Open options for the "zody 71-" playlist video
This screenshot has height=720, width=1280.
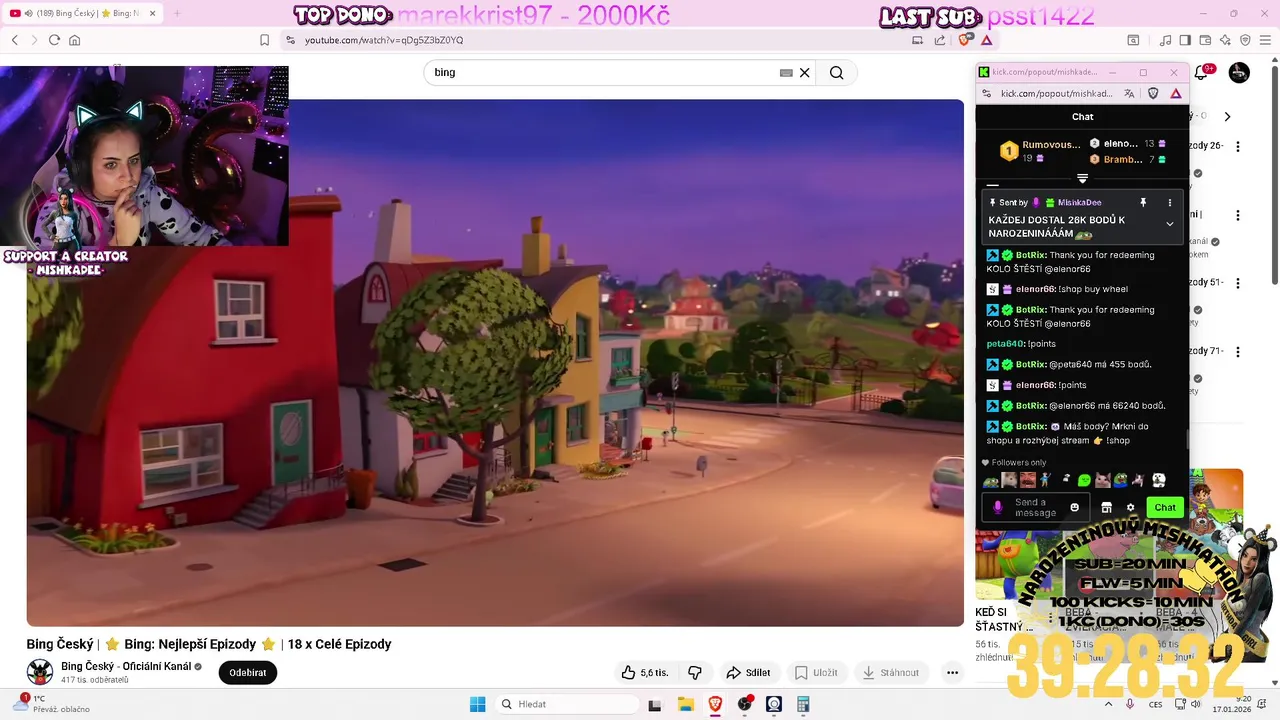point(1238,352)
